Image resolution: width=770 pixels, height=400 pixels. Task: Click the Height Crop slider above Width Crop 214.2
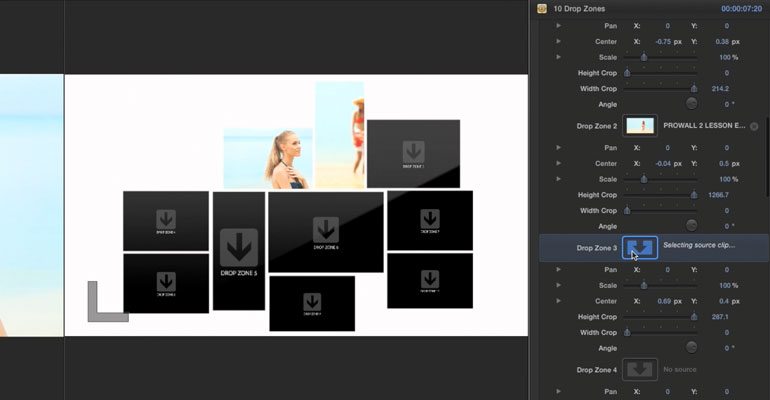[660, 73]
